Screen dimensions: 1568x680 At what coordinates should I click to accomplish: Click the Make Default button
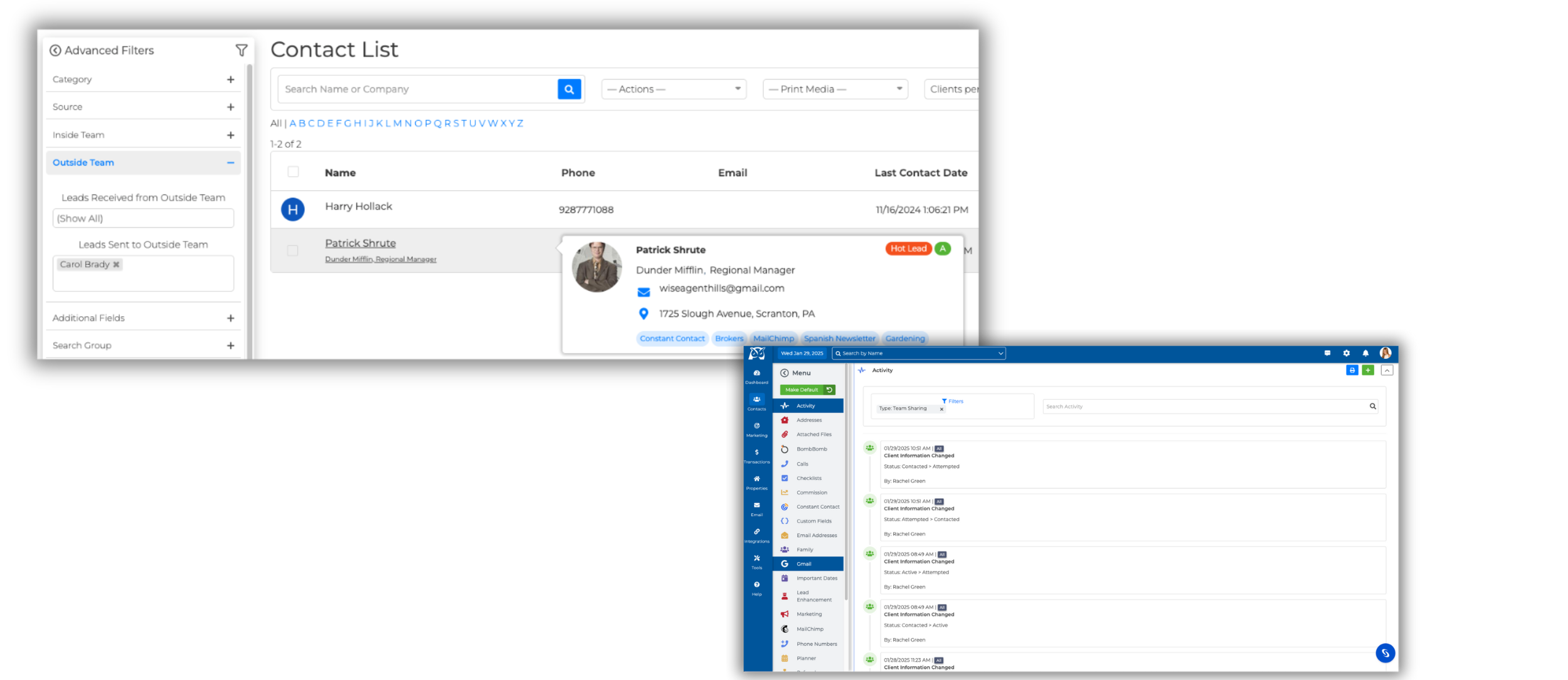pyautogui.click(x=802, y=390)
